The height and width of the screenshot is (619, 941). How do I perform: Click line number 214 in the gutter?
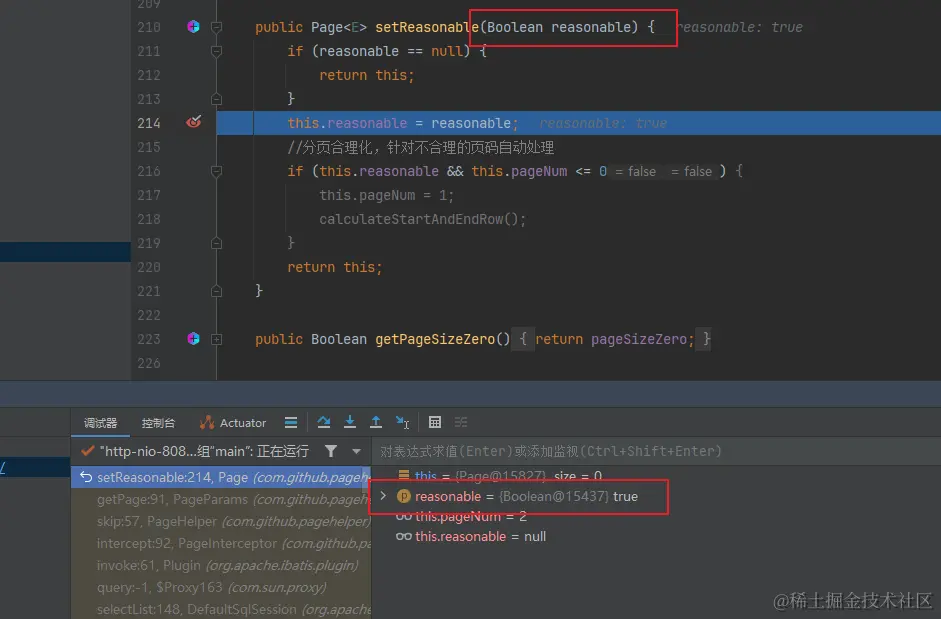[149, 123]
